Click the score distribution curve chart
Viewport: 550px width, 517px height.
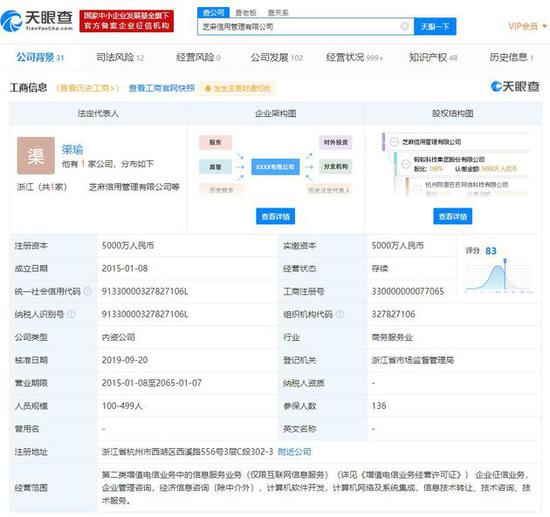click(x=499, y=275)
